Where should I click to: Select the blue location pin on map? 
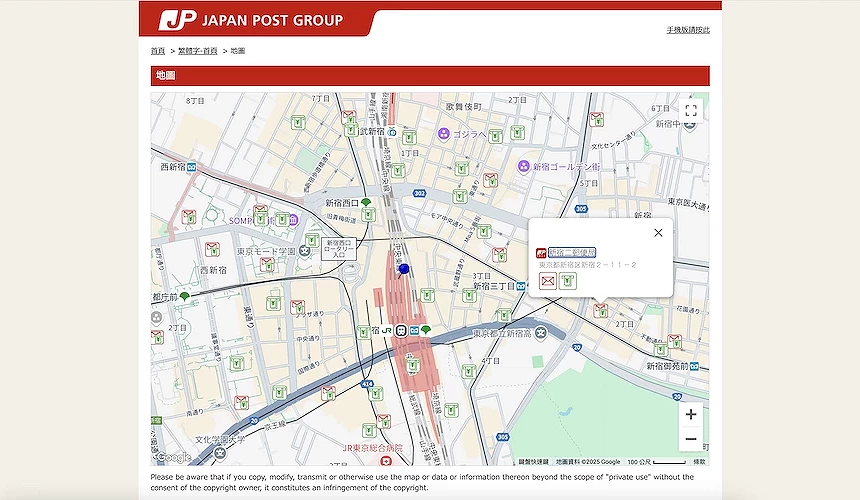click(404, 269)
